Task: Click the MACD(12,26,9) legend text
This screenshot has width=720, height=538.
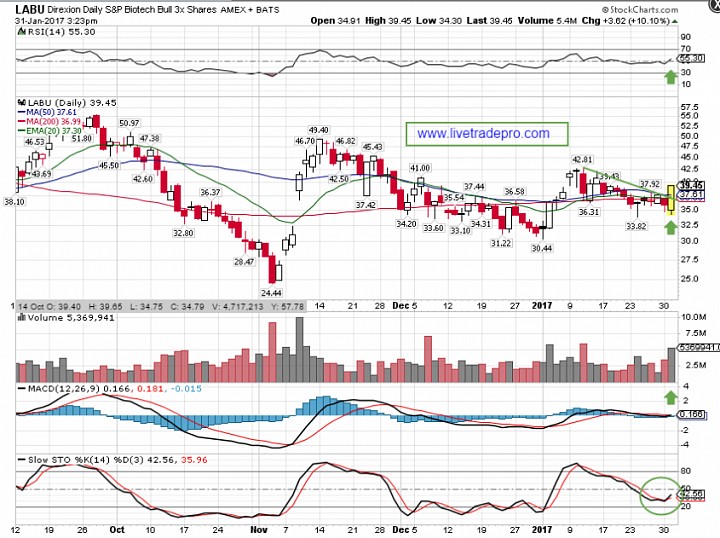Action: (x=64, y=389)
